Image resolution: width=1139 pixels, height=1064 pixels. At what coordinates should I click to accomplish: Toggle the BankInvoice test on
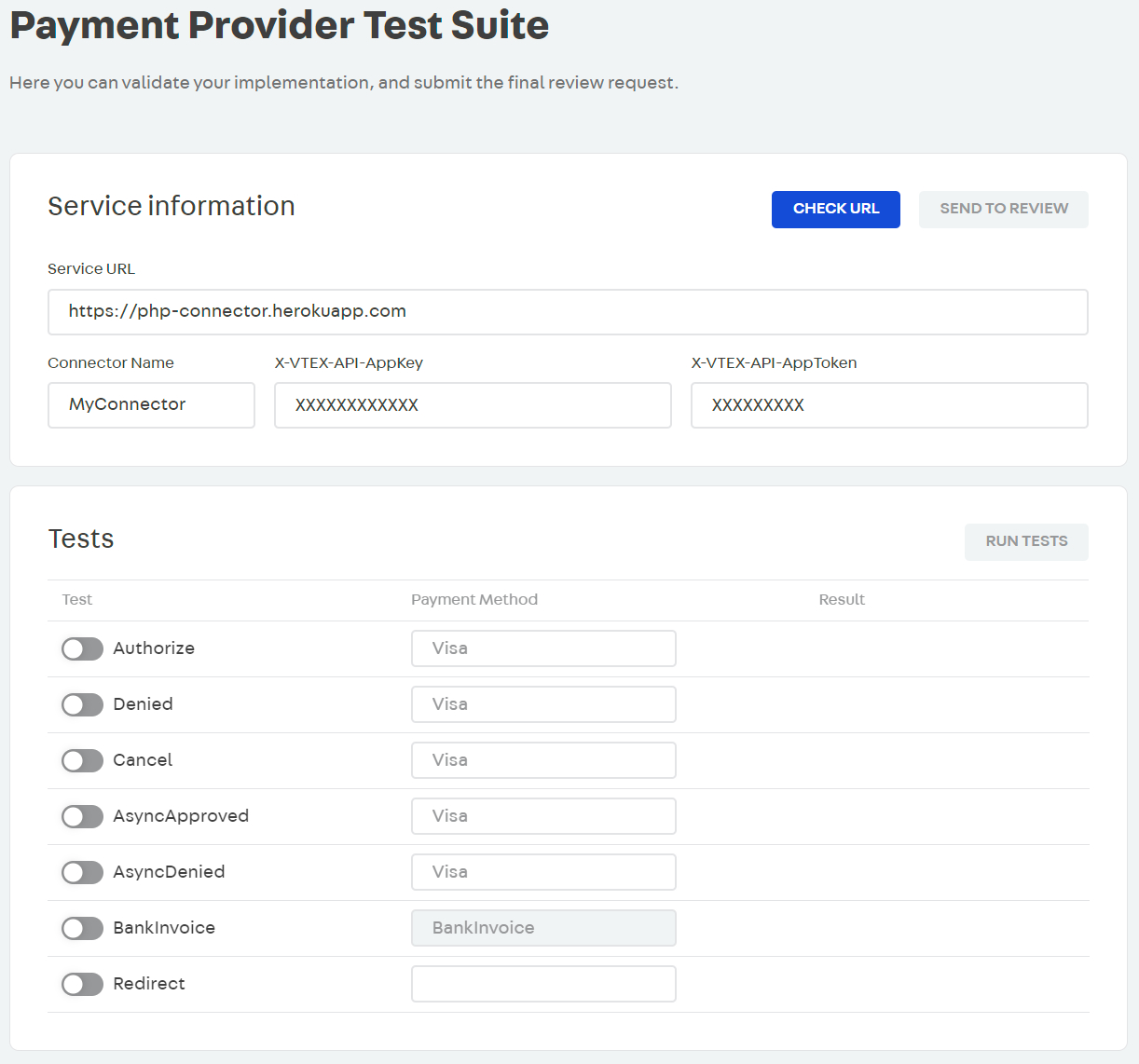click(82, 928)
